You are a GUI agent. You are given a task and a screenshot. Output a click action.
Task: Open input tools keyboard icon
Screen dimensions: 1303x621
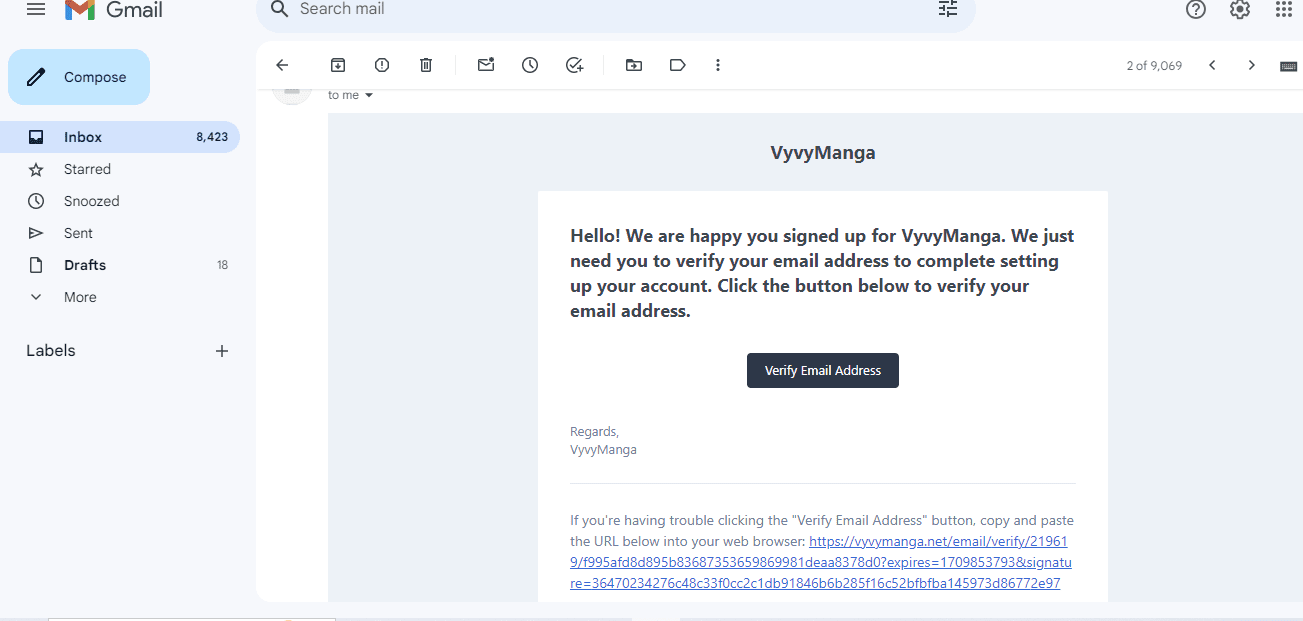pos(1289,66)
